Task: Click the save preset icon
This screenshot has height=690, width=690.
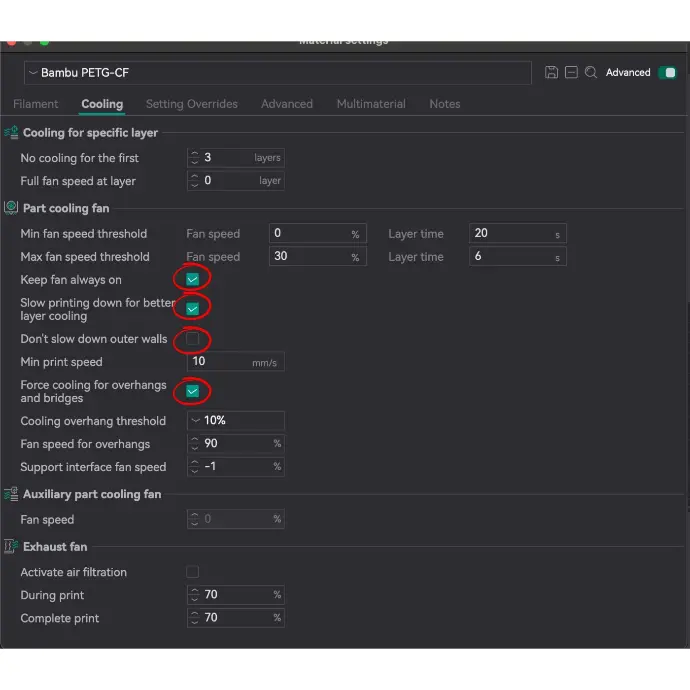Action: pos(551,73)
